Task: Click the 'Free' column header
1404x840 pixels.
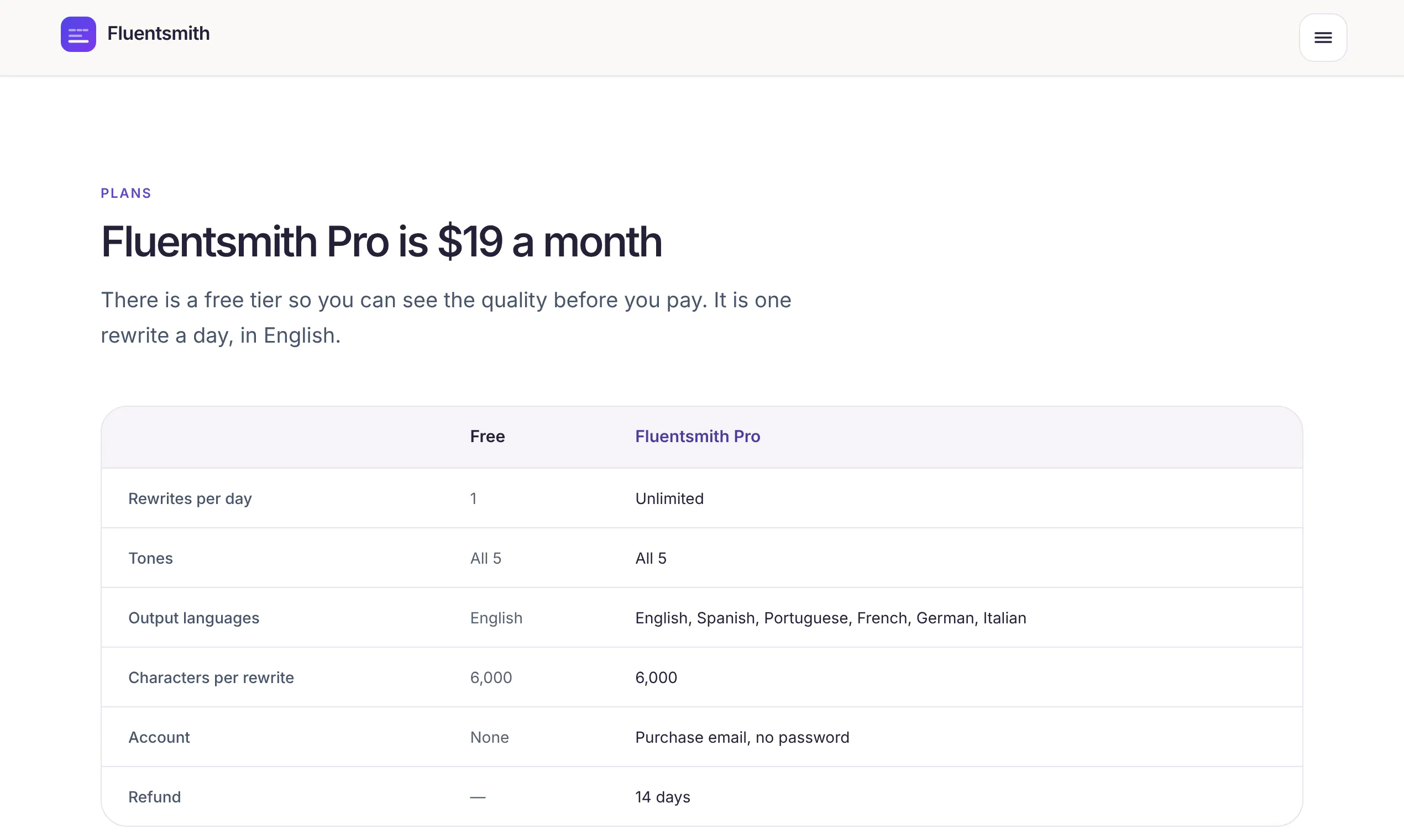Action: [487, 437]
